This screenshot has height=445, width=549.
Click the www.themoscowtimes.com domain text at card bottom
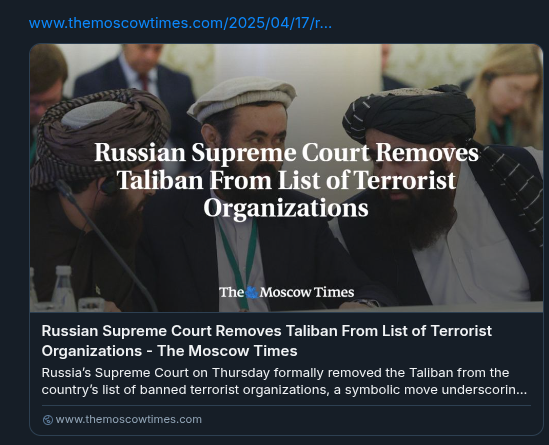[128, 419]
